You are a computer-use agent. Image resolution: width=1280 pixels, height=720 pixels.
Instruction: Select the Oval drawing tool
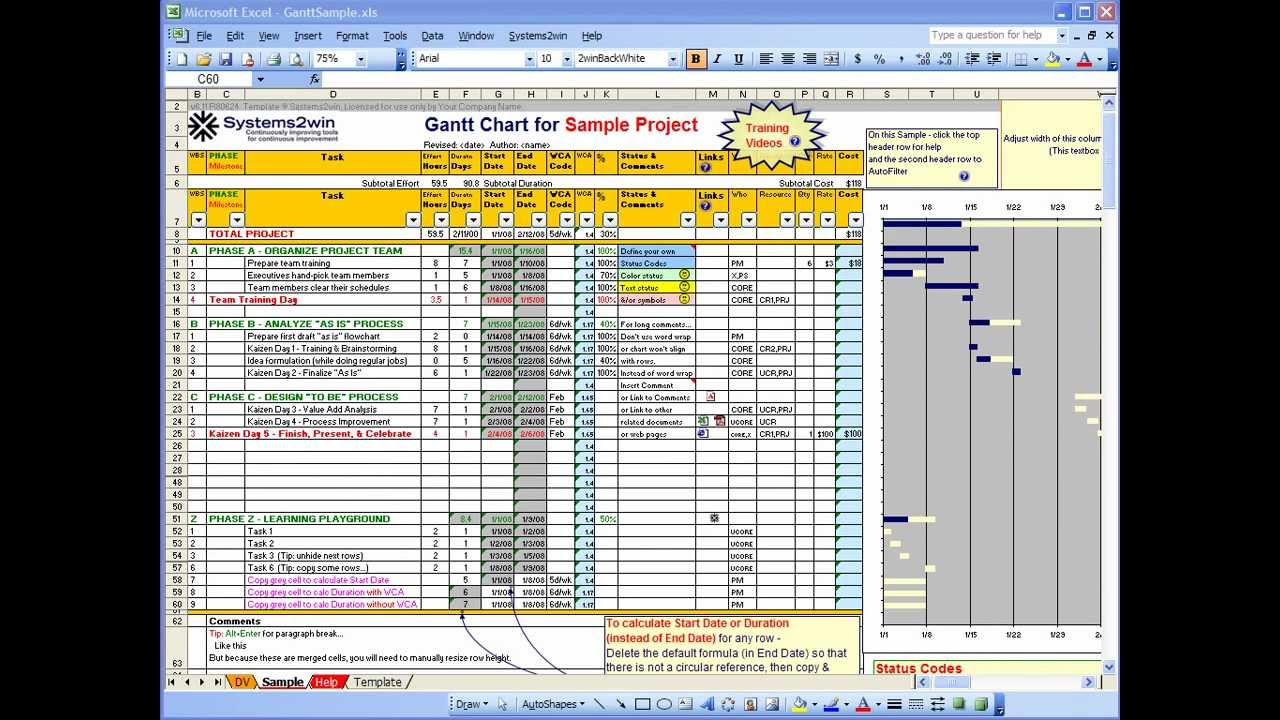664,704
